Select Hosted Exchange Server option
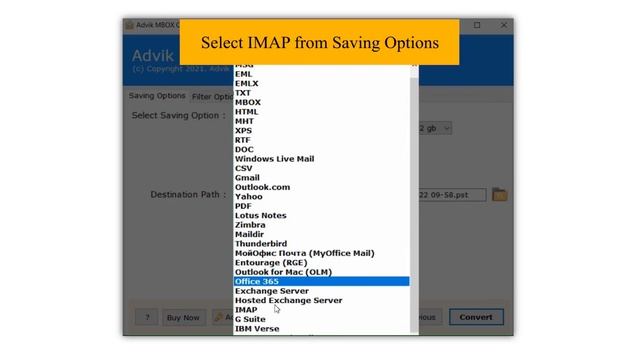The width and height of the screenshot is (640, 360). coord(322,300)
